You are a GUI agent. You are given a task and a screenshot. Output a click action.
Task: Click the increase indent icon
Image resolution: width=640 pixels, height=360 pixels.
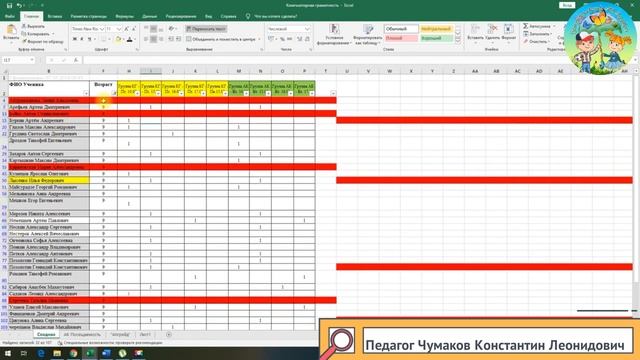pyautogui.click(x=178, y=39)
